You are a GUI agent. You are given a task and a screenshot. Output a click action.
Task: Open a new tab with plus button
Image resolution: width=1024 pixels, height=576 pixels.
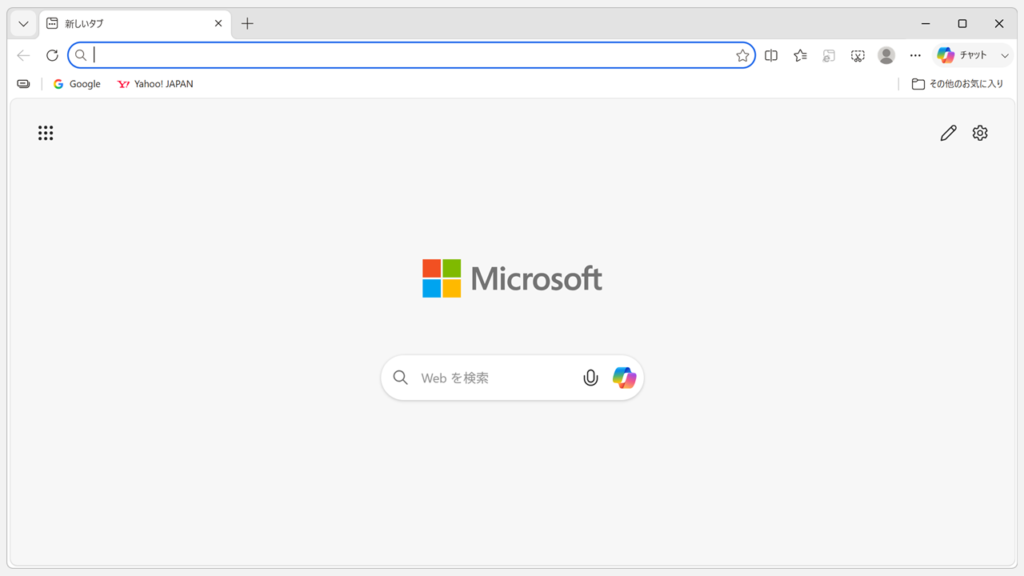(247, 24)
